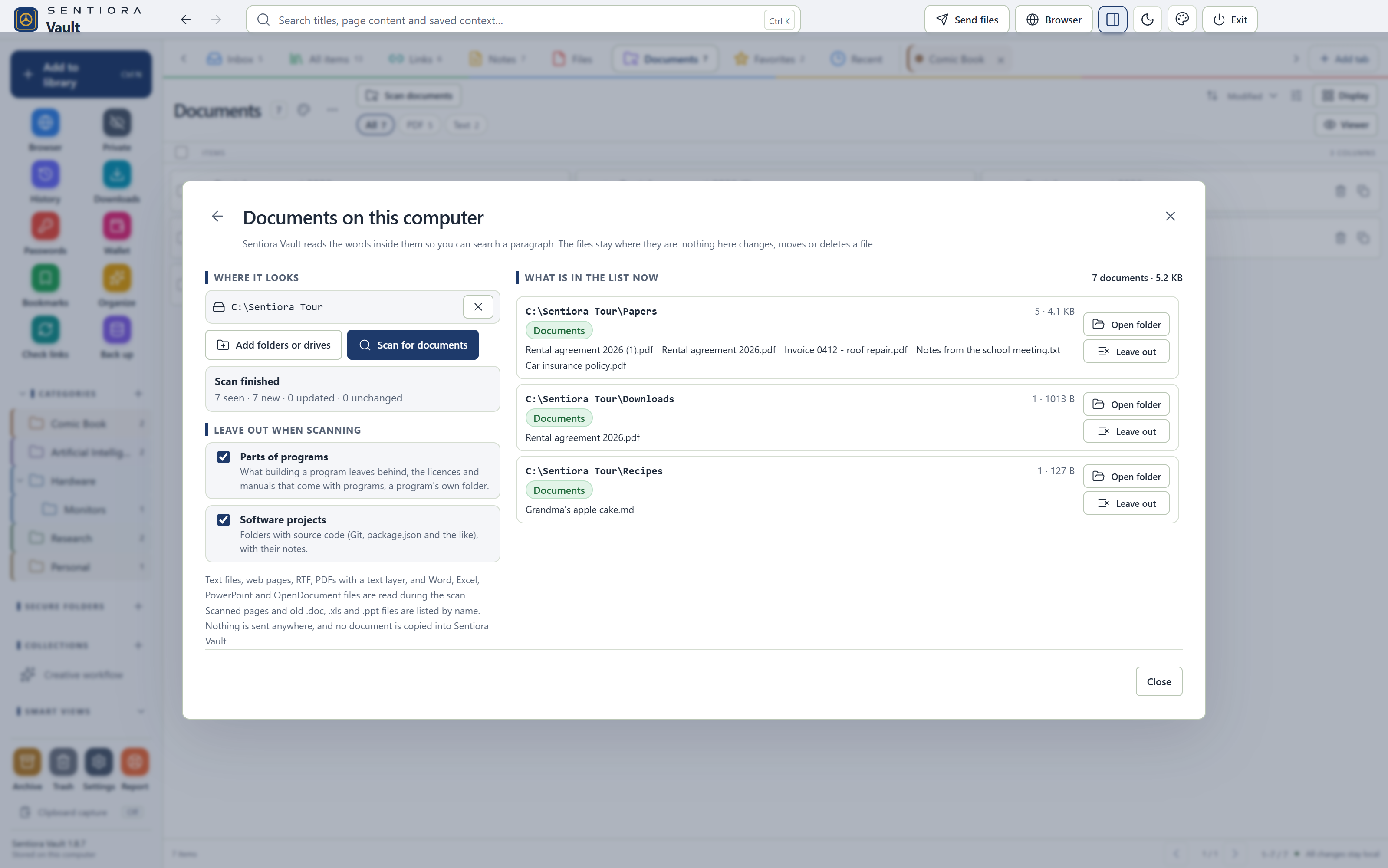Click Car insurance policy.pdf file name
1388x868 pixels.
tap(575, 365)
